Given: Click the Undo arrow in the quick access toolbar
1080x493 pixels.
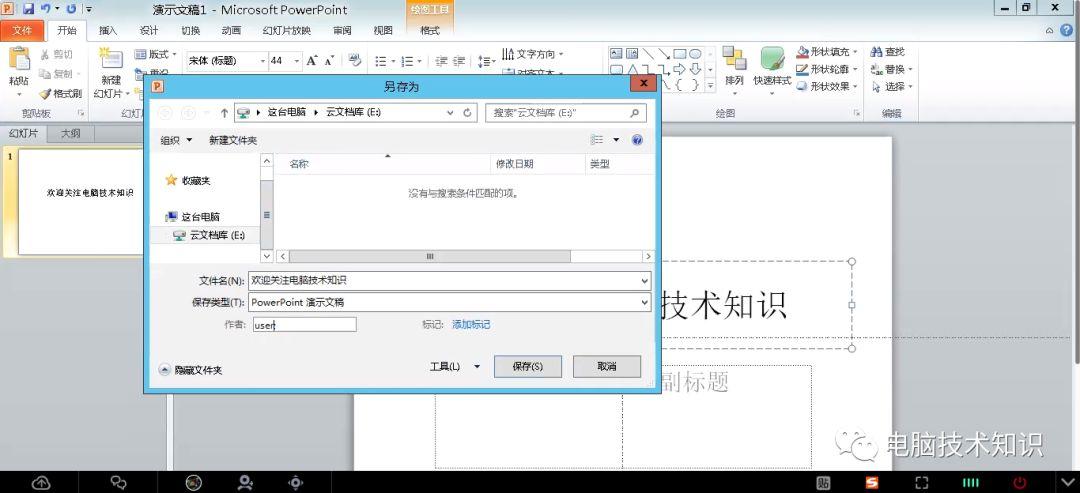Looking at the screenshot, I should (x=45, y=9).
